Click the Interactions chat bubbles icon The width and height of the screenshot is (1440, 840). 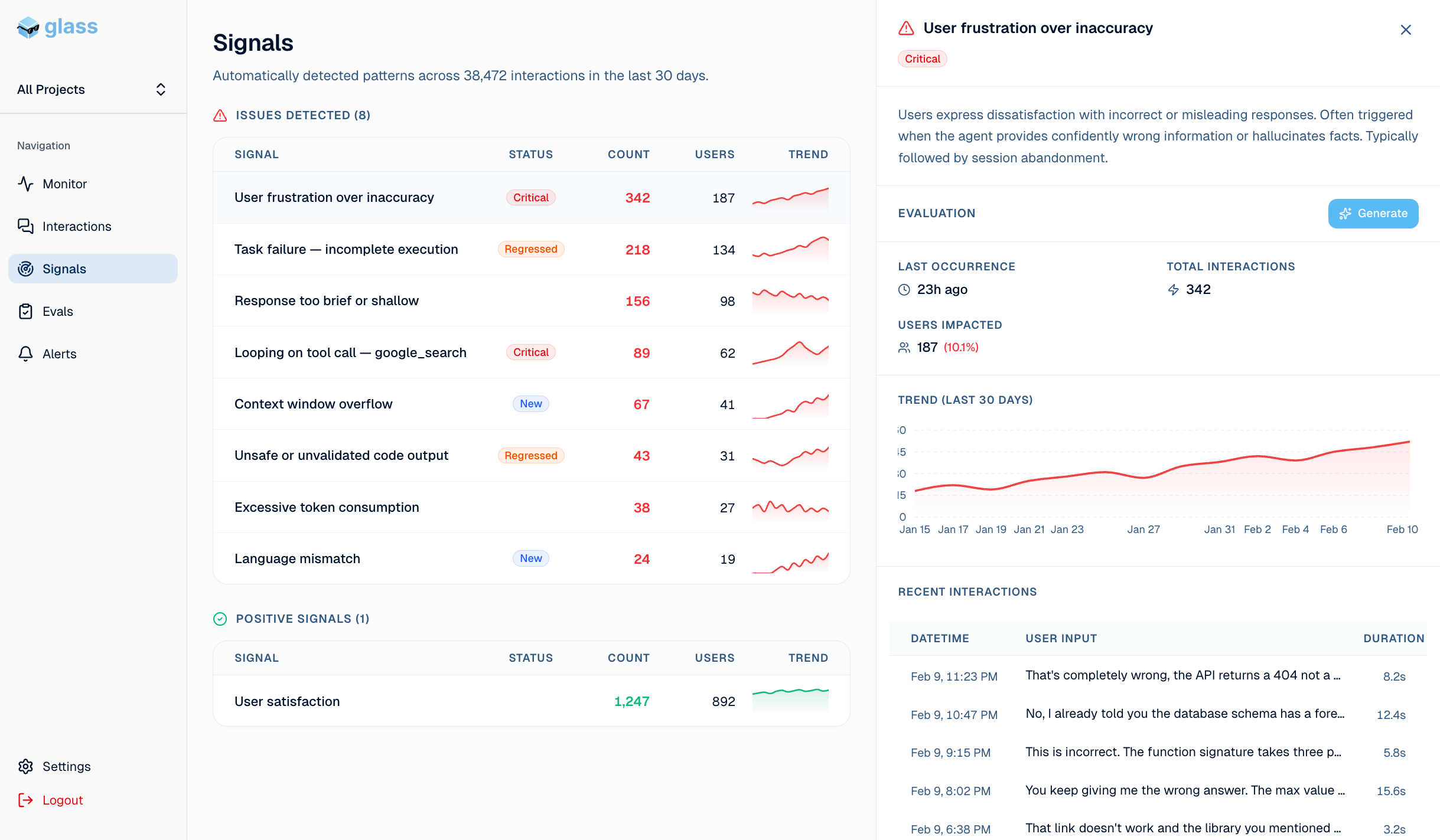[25, 226]
